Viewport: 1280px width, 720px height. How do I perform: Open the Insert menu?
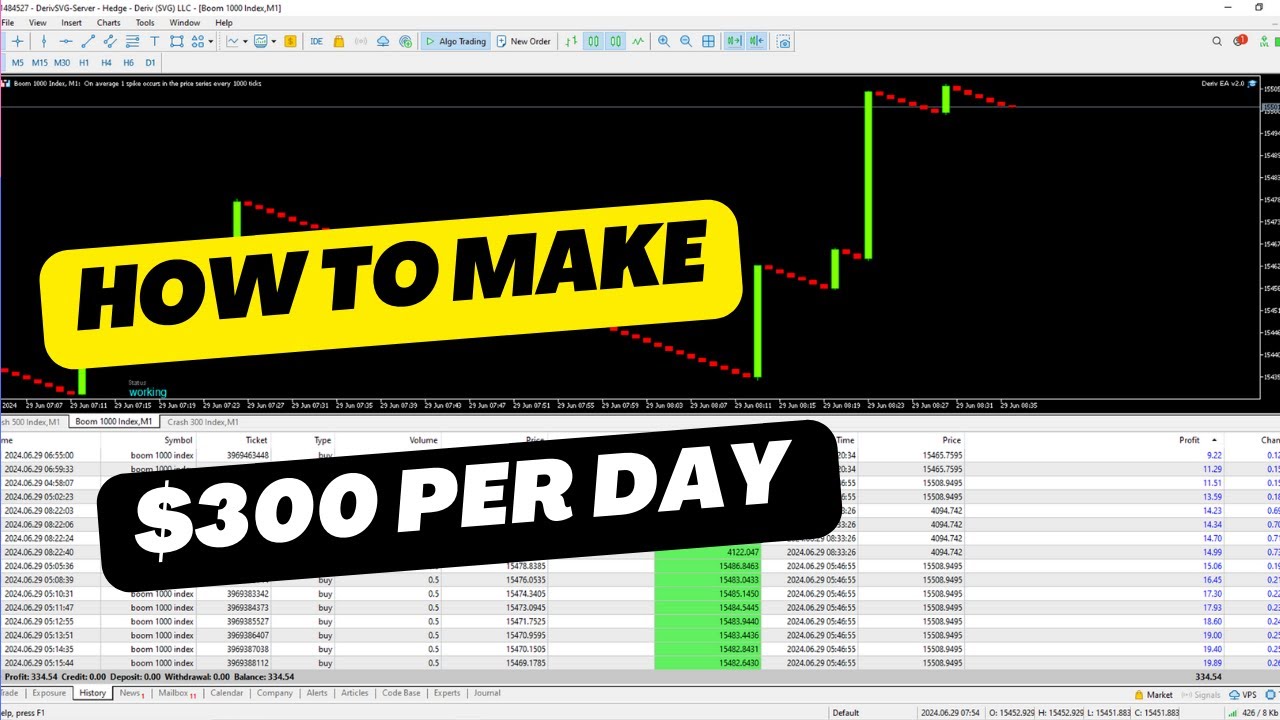point(71,22)
